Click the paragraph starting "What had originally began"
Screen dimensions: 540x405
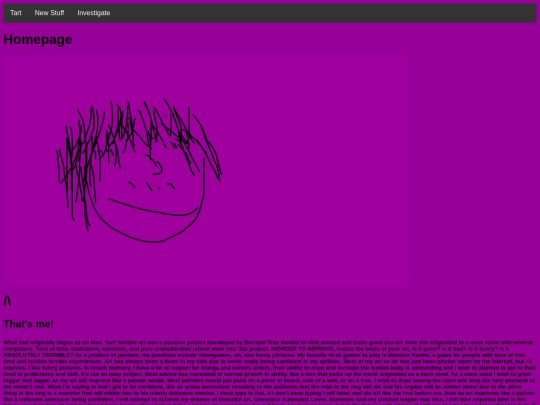(270, 372)
